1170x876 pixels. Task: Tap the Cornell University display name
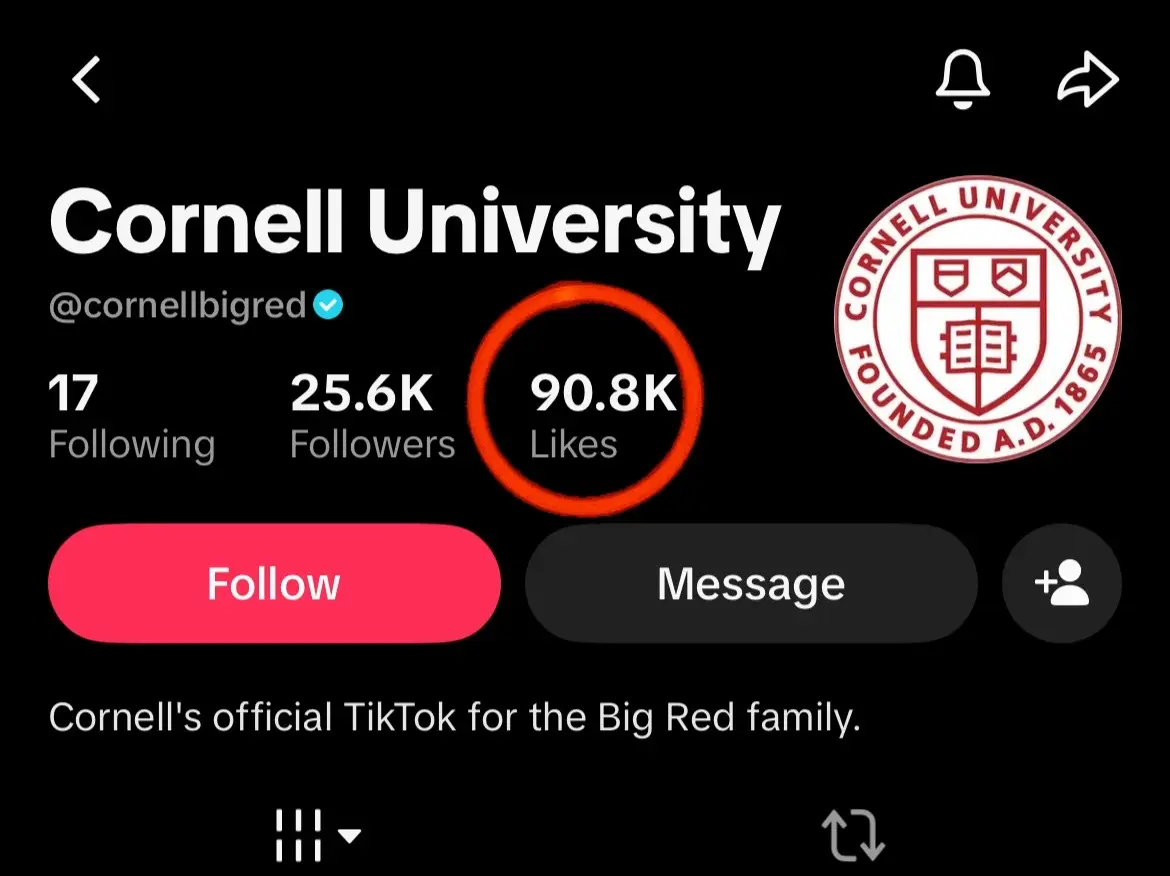pyautogui.click(x=415, y=221)
